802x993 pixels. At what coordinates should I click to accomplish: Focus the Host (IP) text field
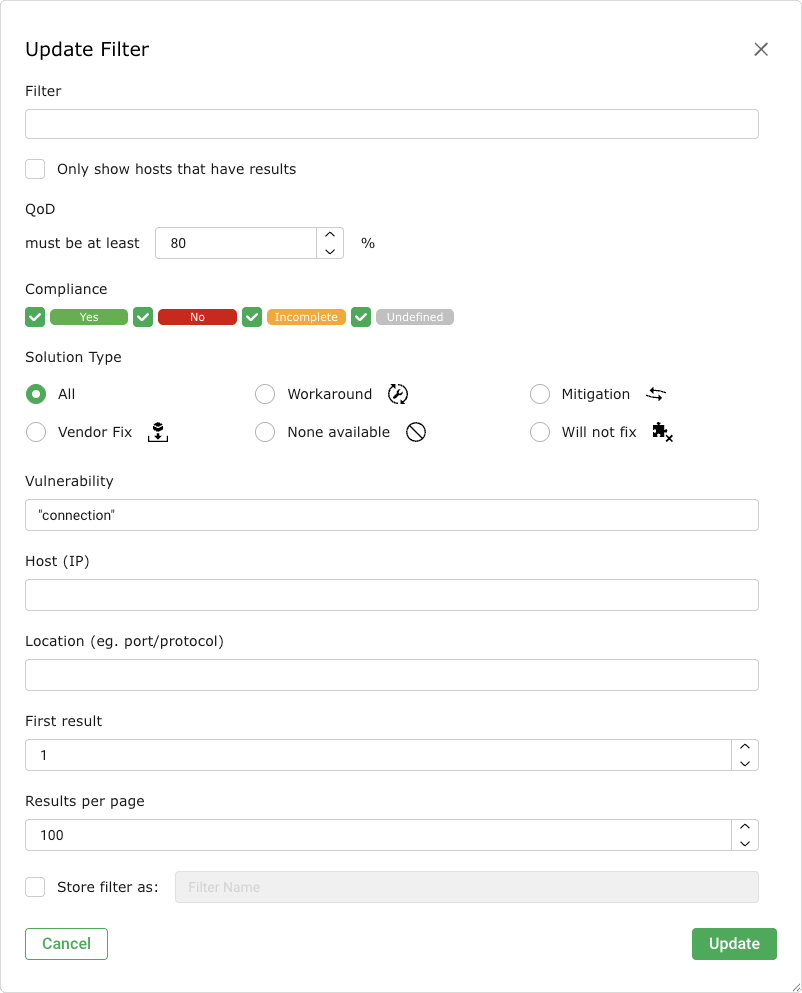pos(391,595)
